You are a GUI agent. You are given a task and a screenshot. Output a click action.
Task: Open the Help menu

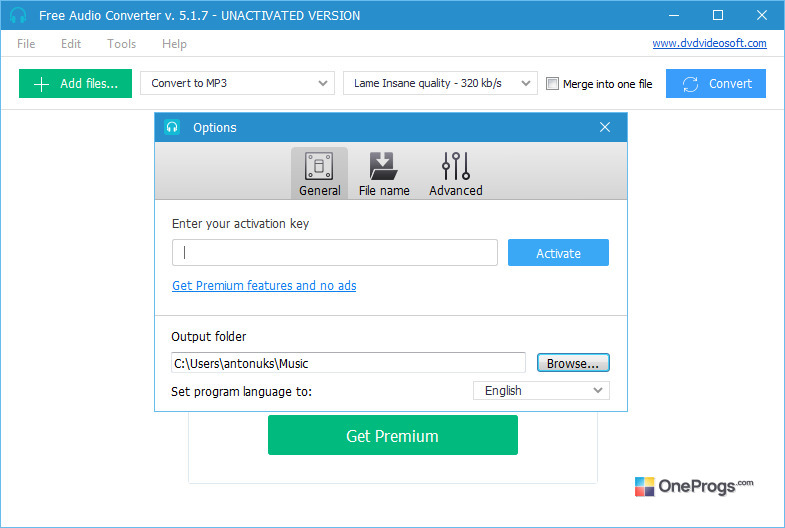coord(174,44)
